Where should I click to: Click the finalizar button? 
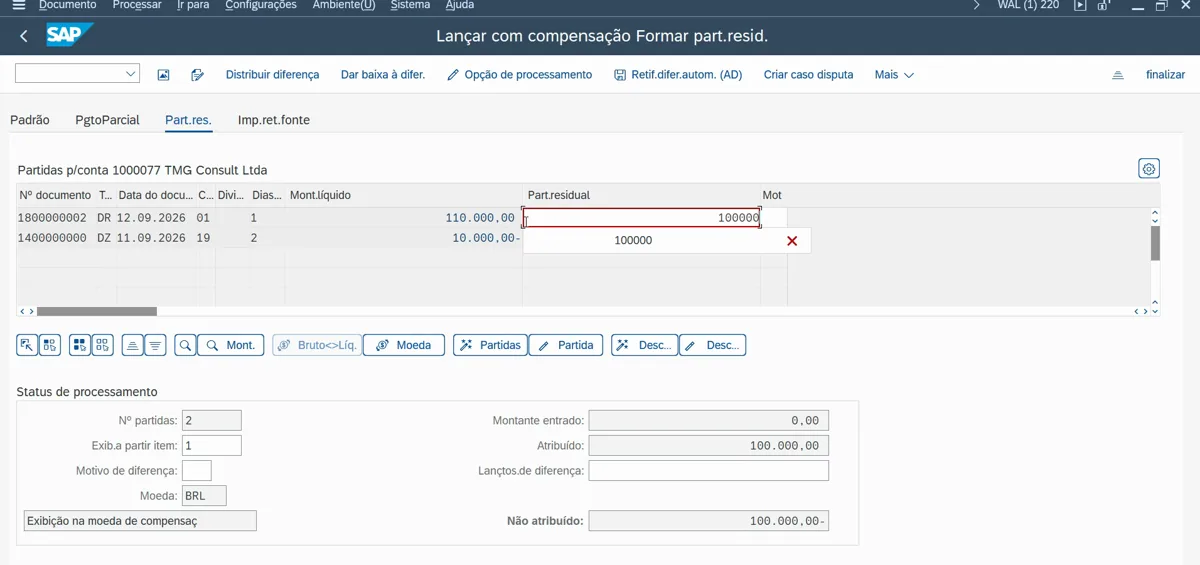(1165, 75)
